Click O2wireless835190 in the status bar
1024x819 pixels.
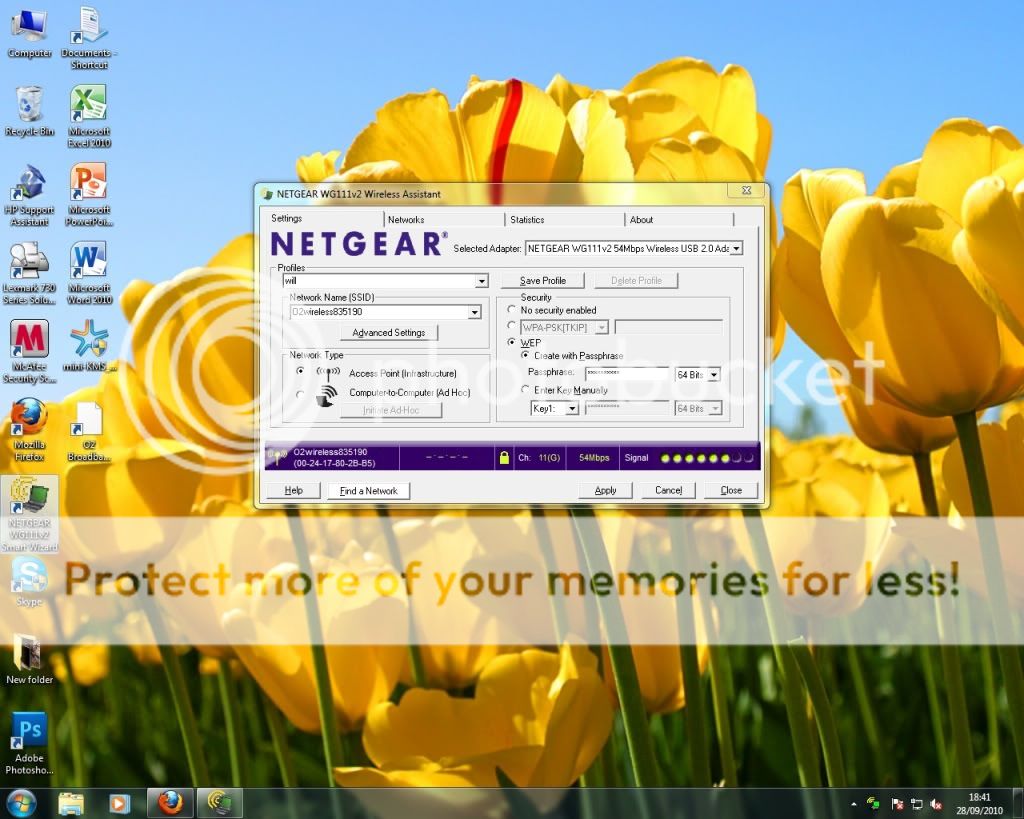pyautogui.click(x=330, y=452)
